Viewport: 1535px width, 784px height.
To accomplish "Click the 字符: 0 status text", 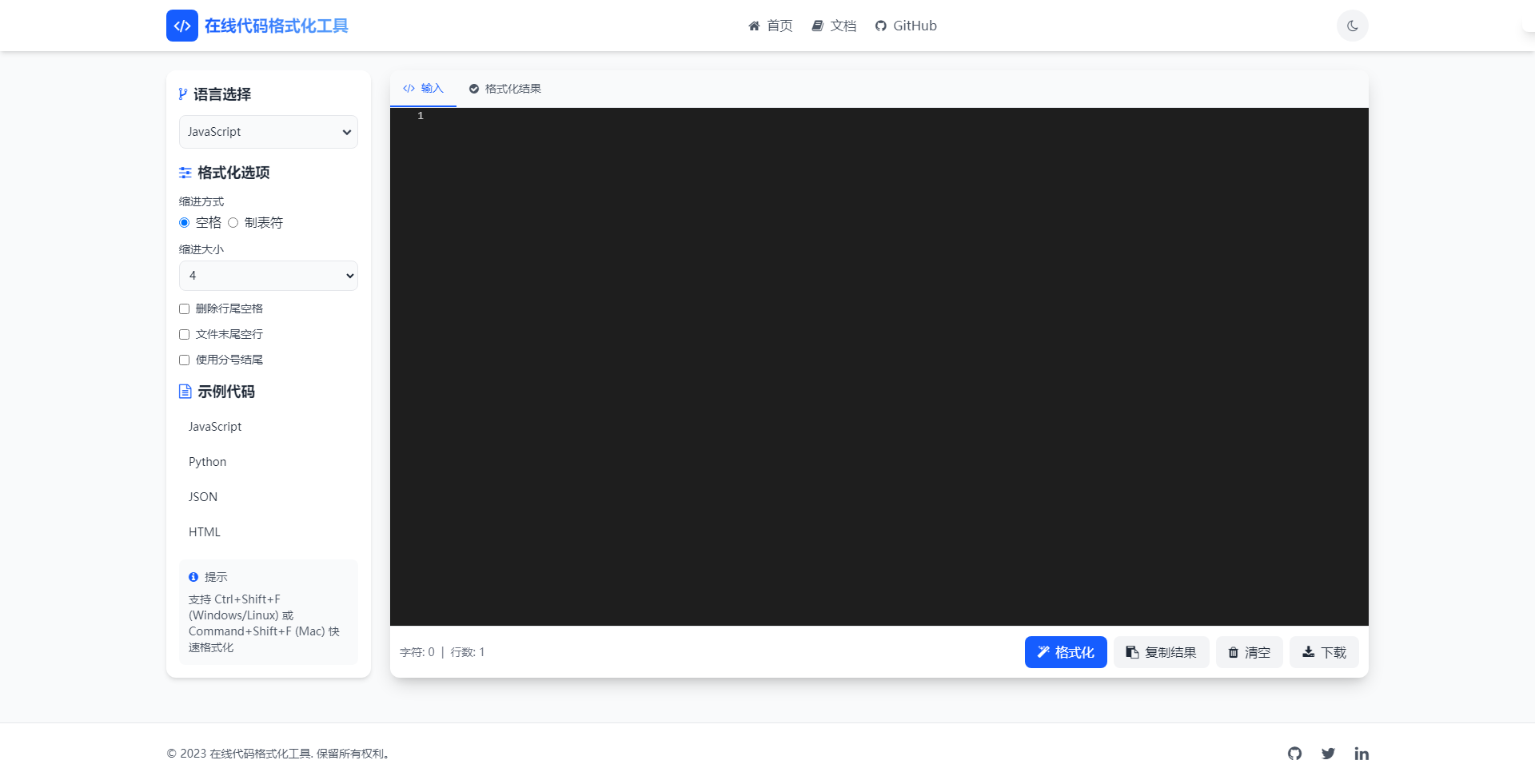I will coord(417,652).
